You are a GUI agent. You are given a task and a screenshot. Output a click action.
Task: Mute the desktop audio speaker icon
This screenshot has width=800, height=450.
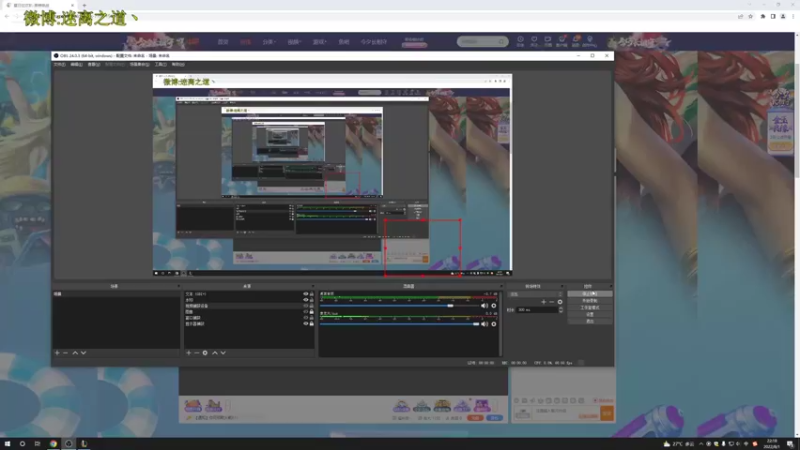pyautogui.click(x=484, y=306)
